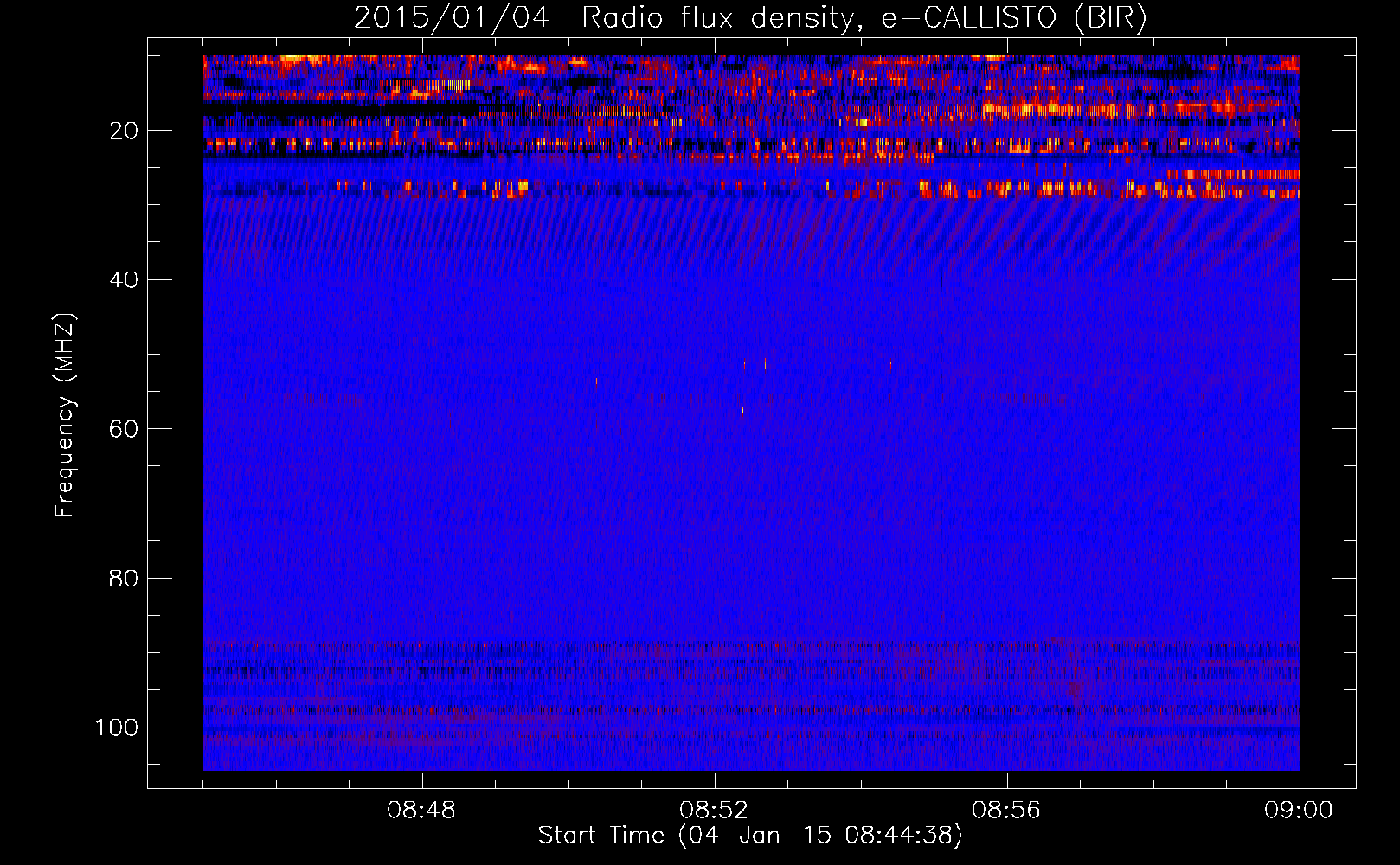Click the 08:52 time tick label
This screenshot has height=865, width=1400.
[714, 811]
